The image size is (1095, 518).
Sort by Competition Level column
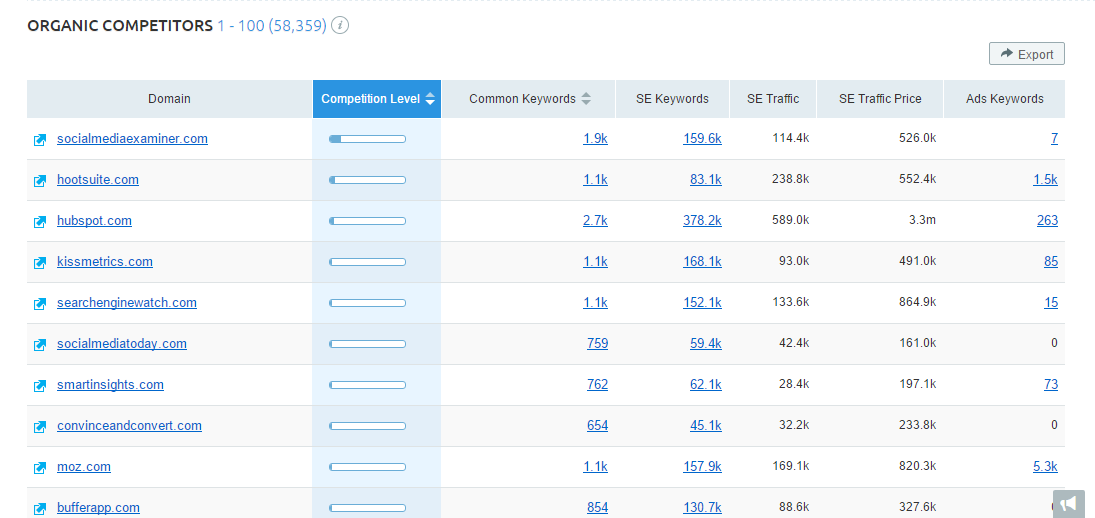(377, 98)
